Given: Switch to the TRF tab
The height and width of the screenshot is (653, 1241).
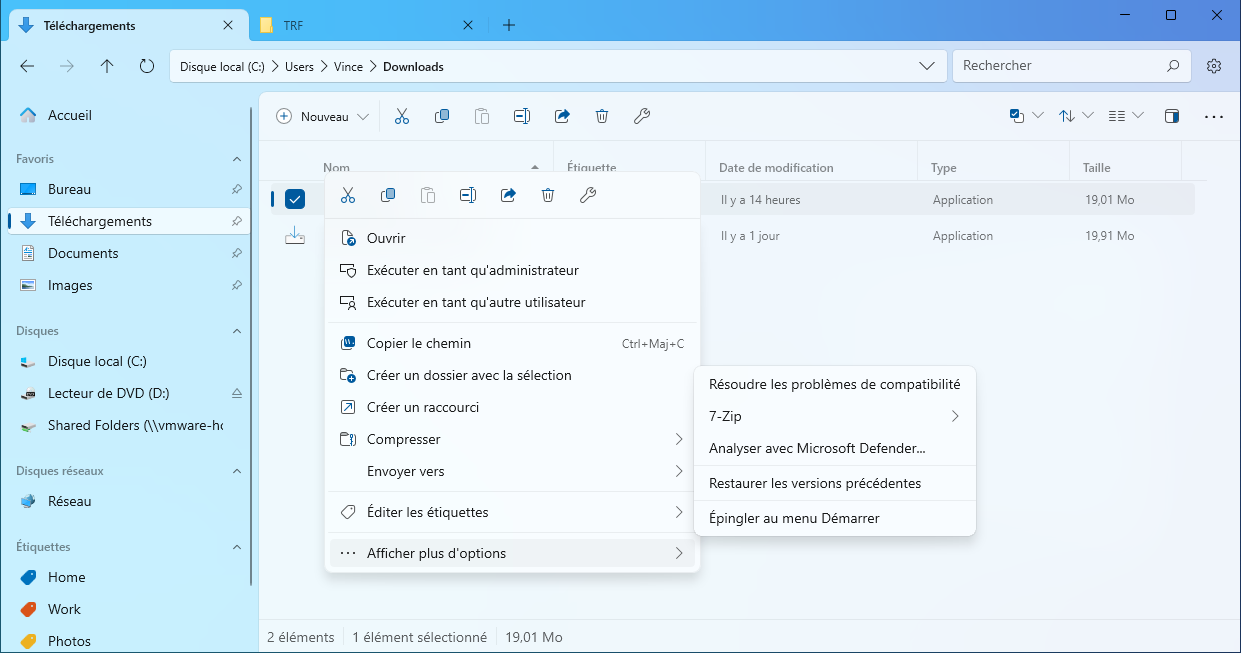Looking at the screenshot, I should [x=294, y=25].
